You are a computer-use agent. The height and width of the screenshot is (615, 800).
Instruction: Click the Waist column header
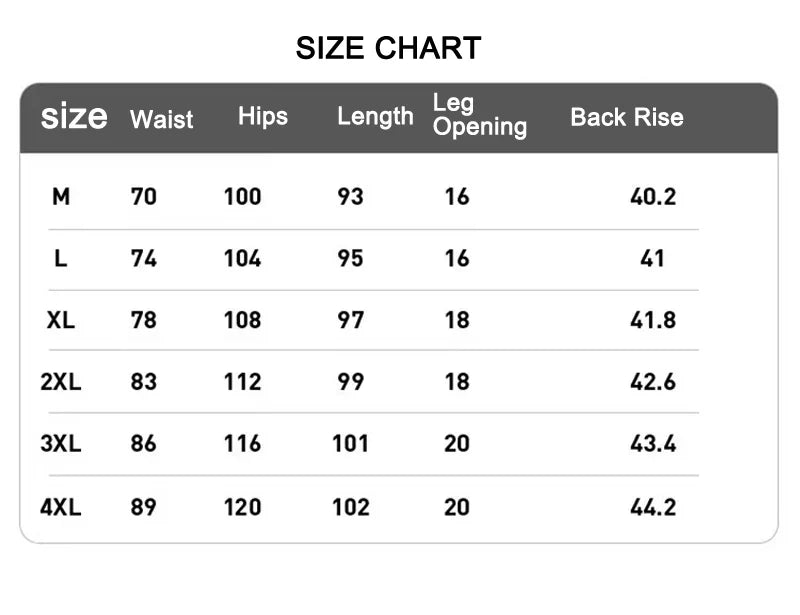coord(162,120)
